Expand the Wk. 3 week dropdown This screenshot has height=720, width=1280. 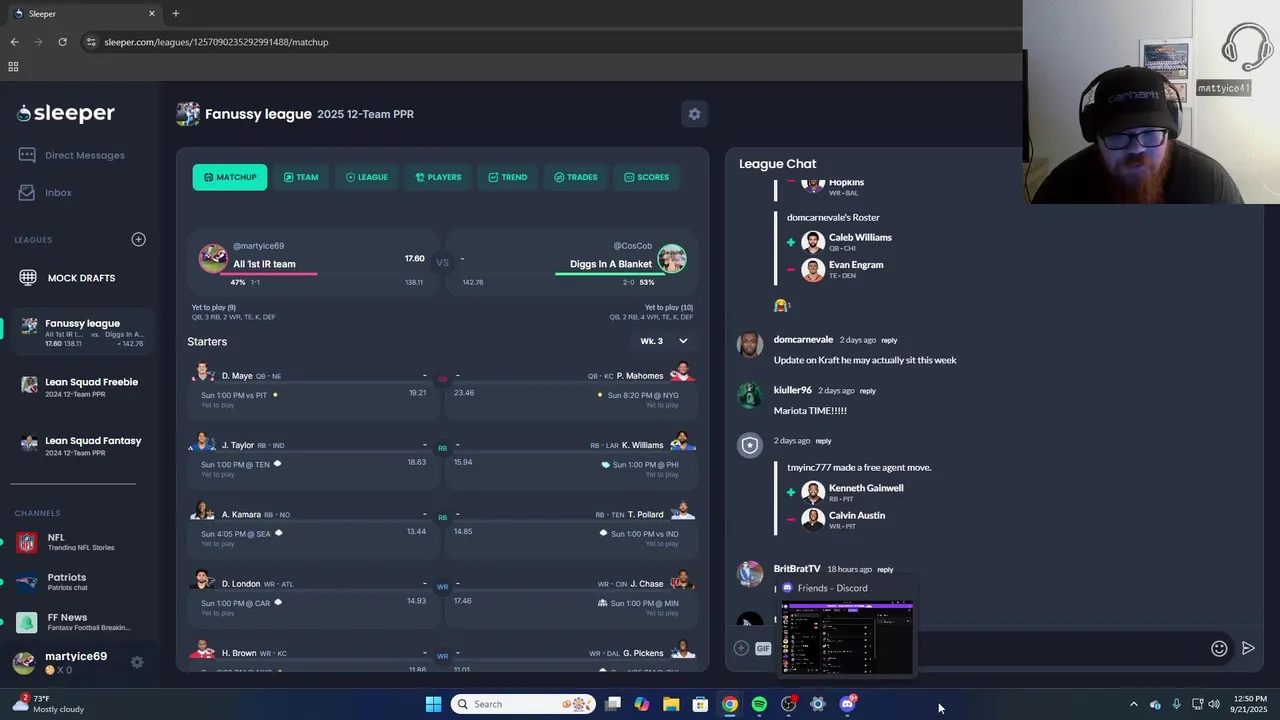pyautogui.click(x=664, y=341)
